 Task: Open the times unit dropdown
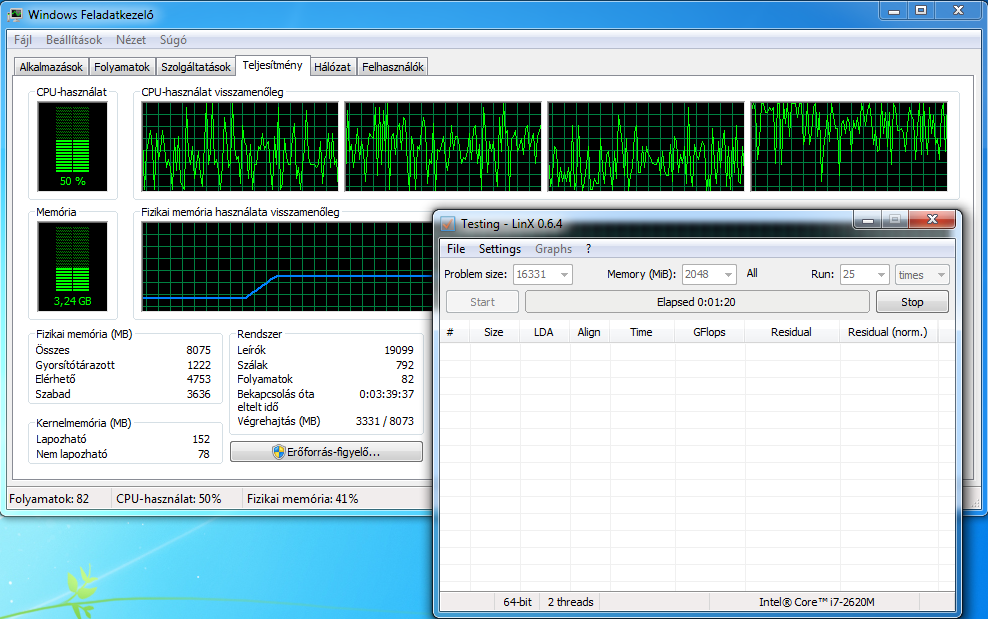(922, 274)
